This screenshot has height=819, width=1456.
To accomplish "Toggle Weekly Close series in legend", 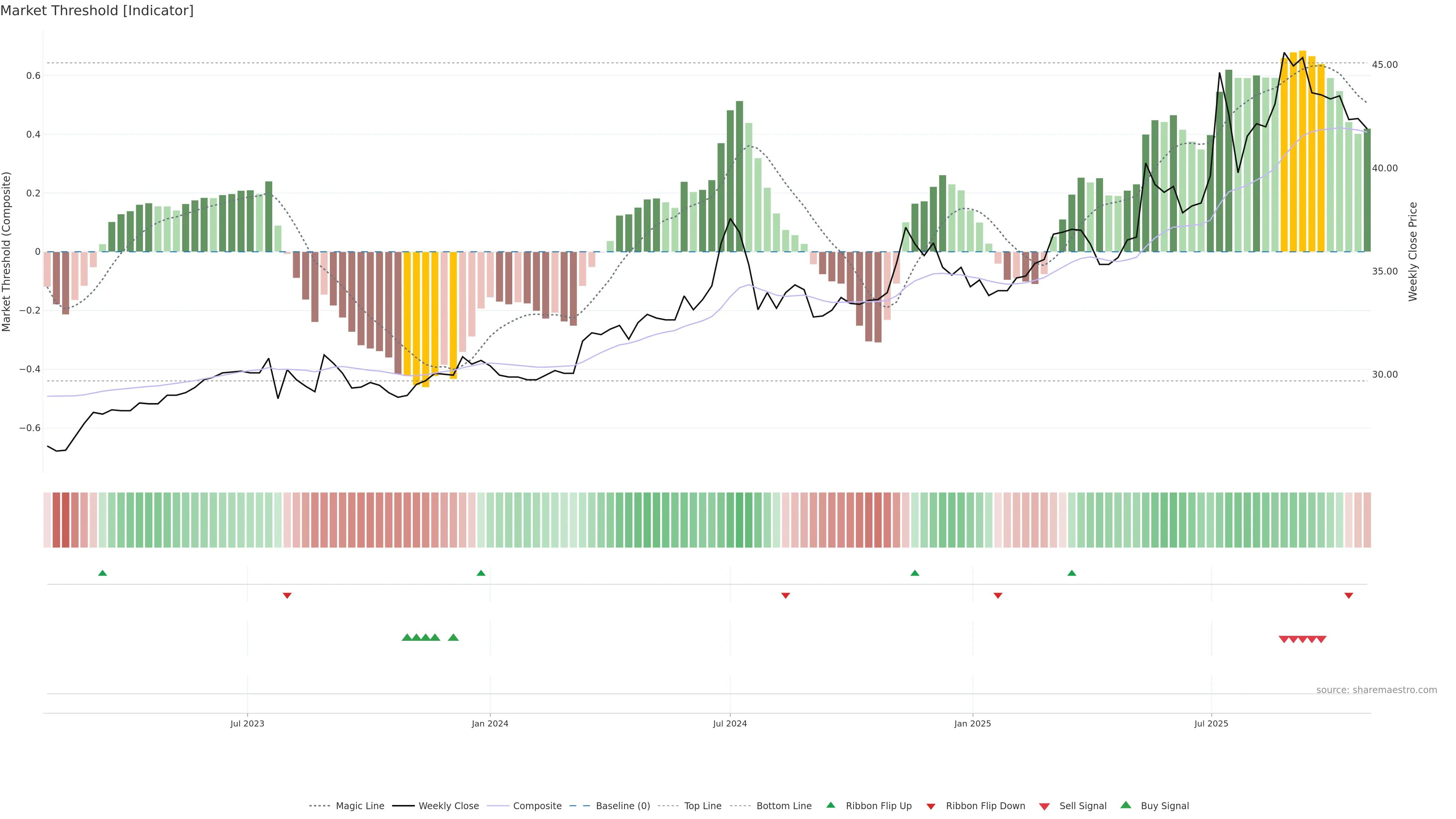I will click(448, 806).
